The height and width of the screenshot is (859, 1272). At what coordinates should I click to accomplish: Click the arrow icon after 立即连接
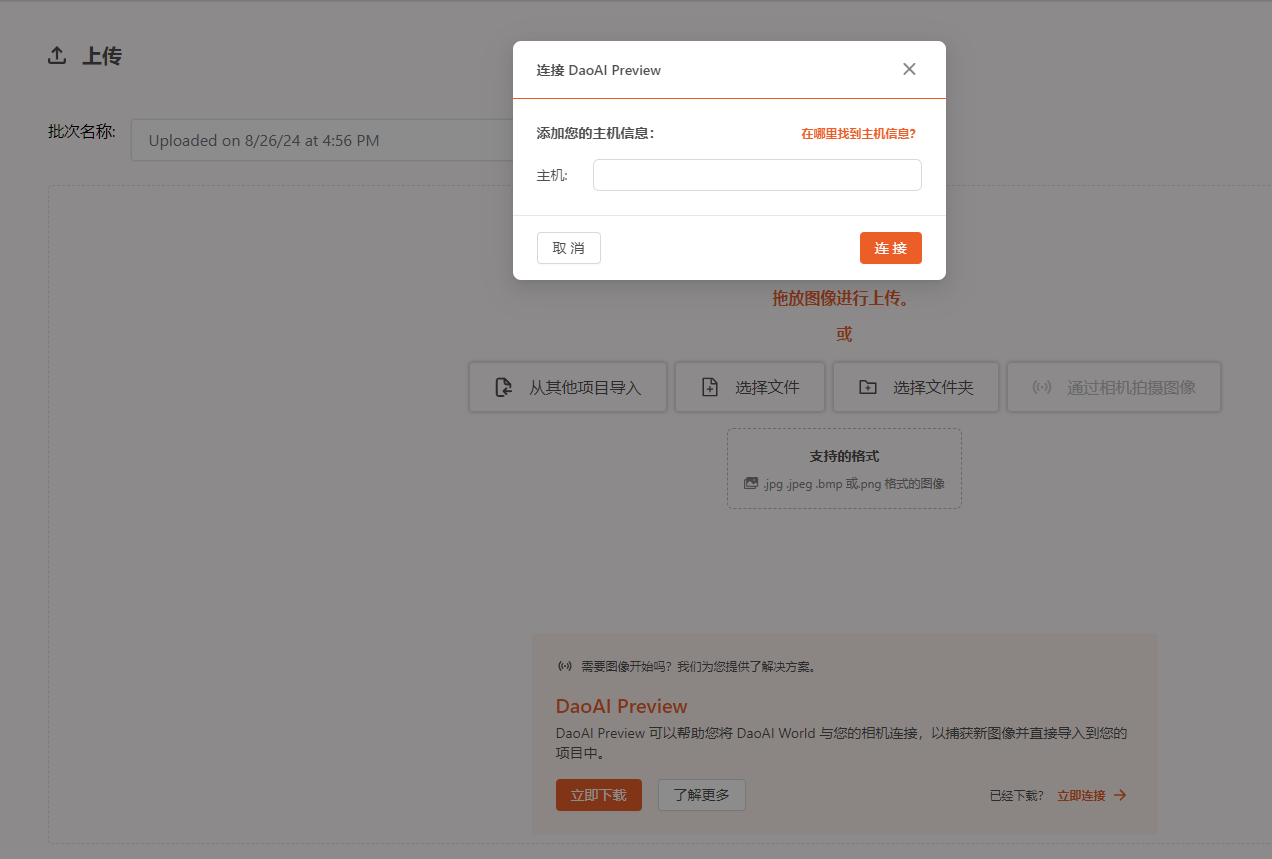1120,795
